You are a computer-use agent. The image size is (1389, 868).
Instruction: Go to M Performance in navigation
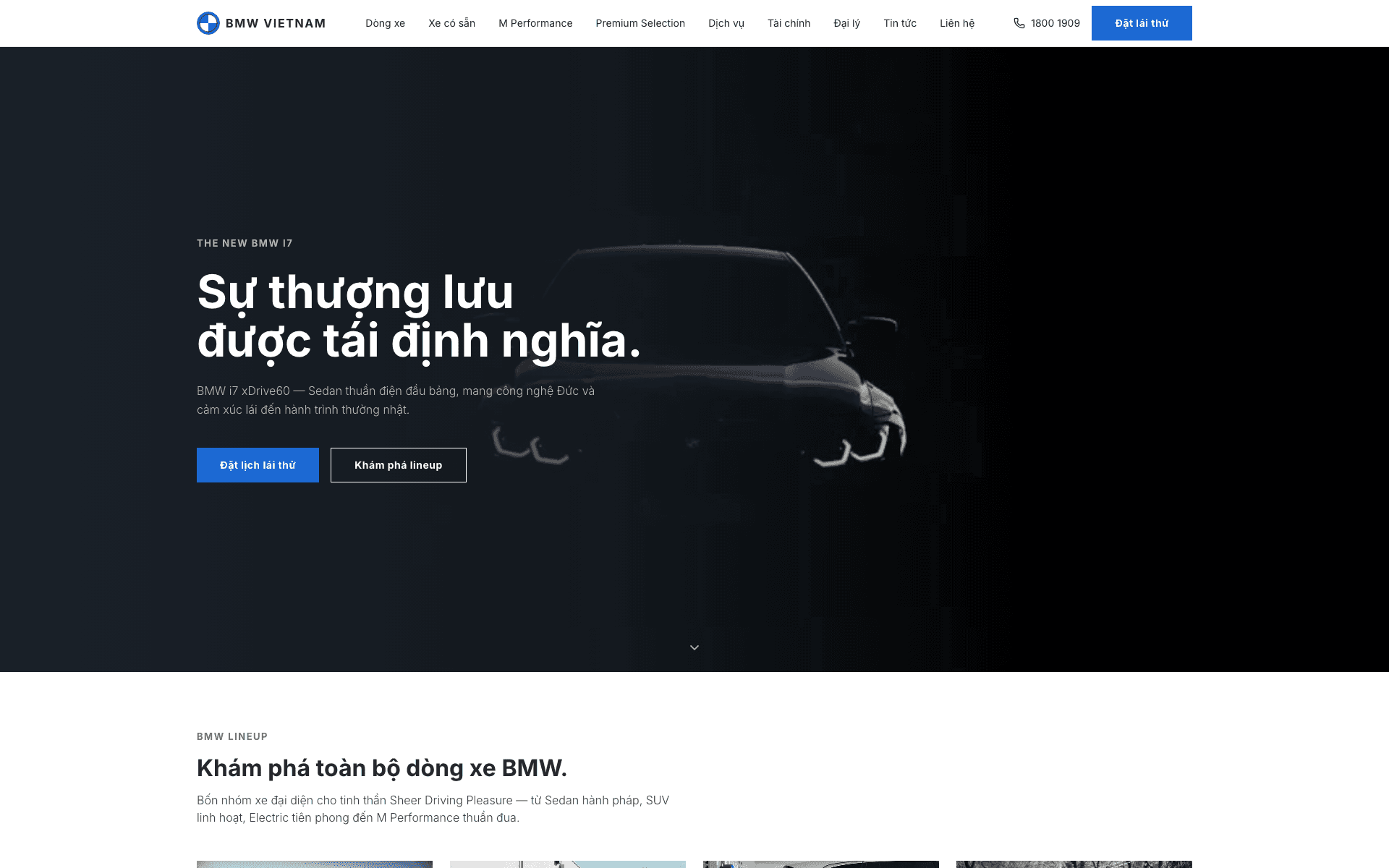pyautogui.click(x=535, y=23)
